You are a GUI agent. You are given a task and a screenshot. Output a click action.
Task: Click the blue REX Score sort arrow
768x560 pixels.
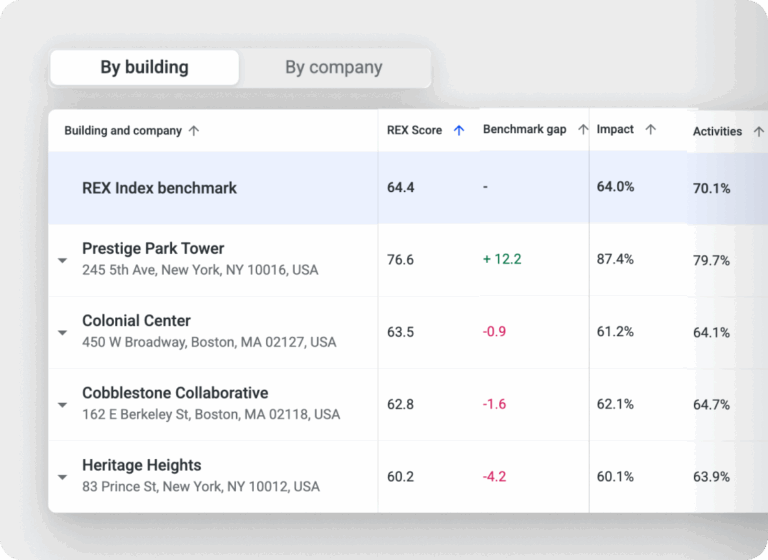point(459,130)
